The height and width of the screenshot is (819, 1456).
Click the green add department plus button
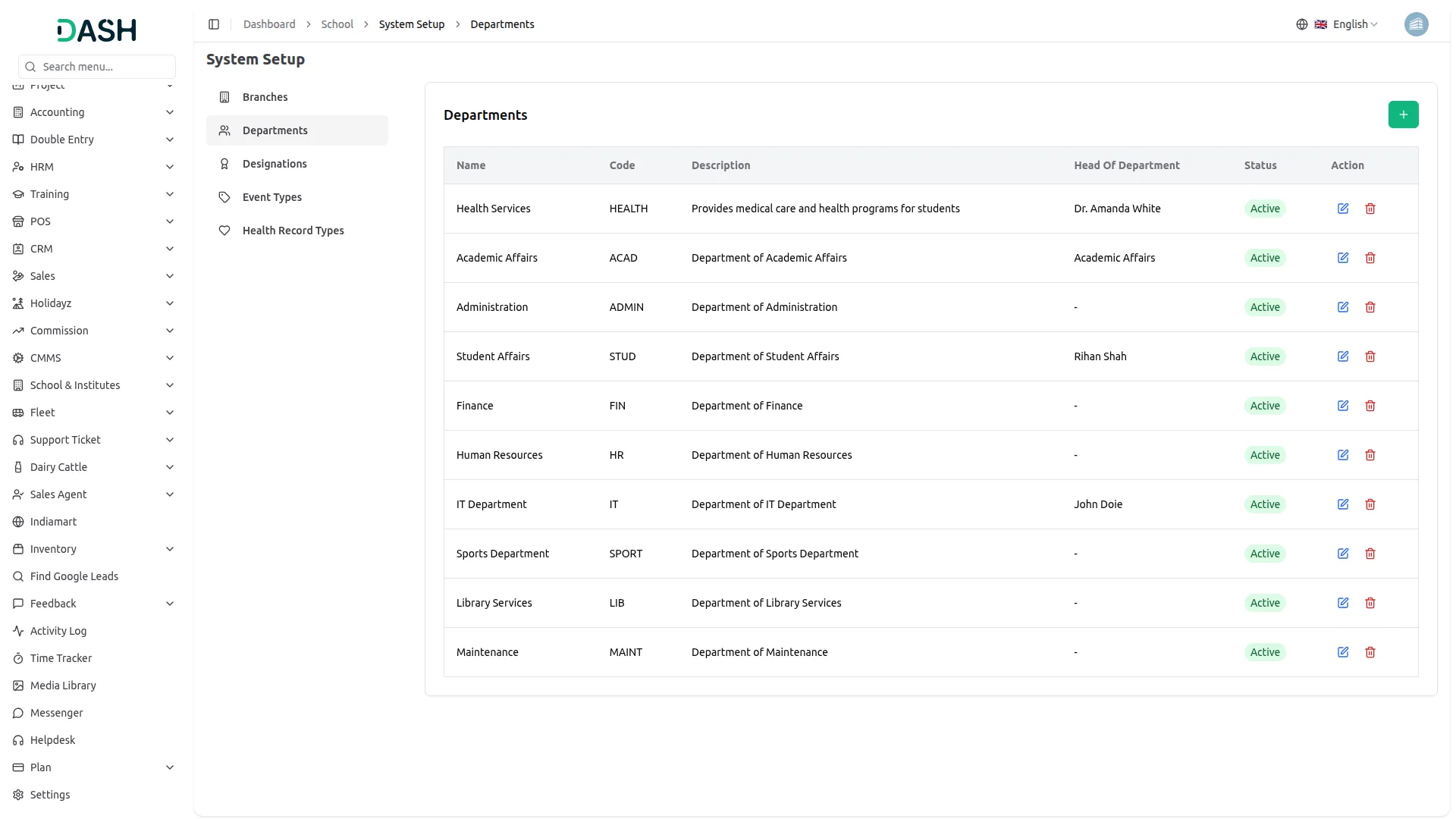pos(1403,115)
